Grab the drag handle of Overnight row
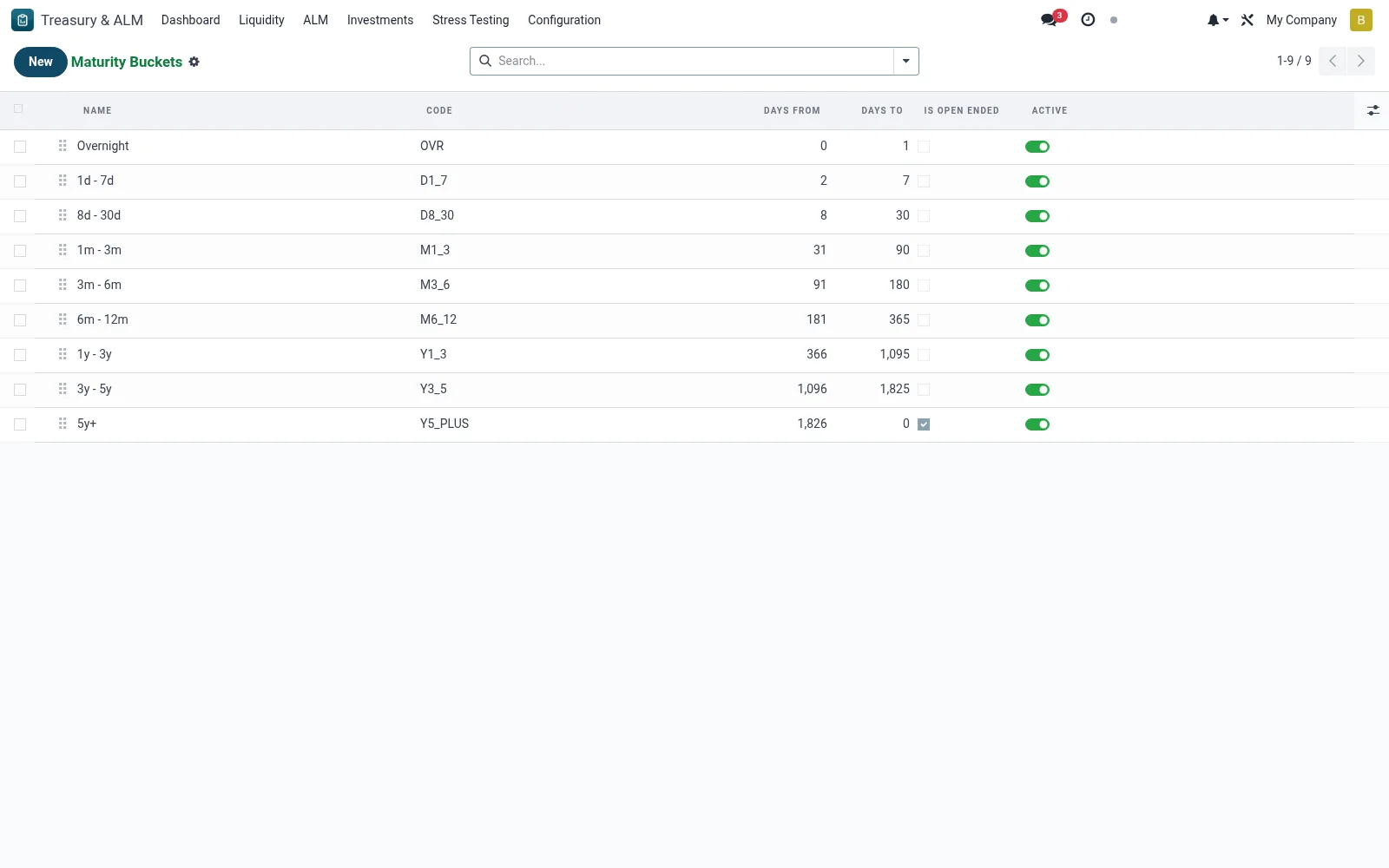 tap(63, 146)
